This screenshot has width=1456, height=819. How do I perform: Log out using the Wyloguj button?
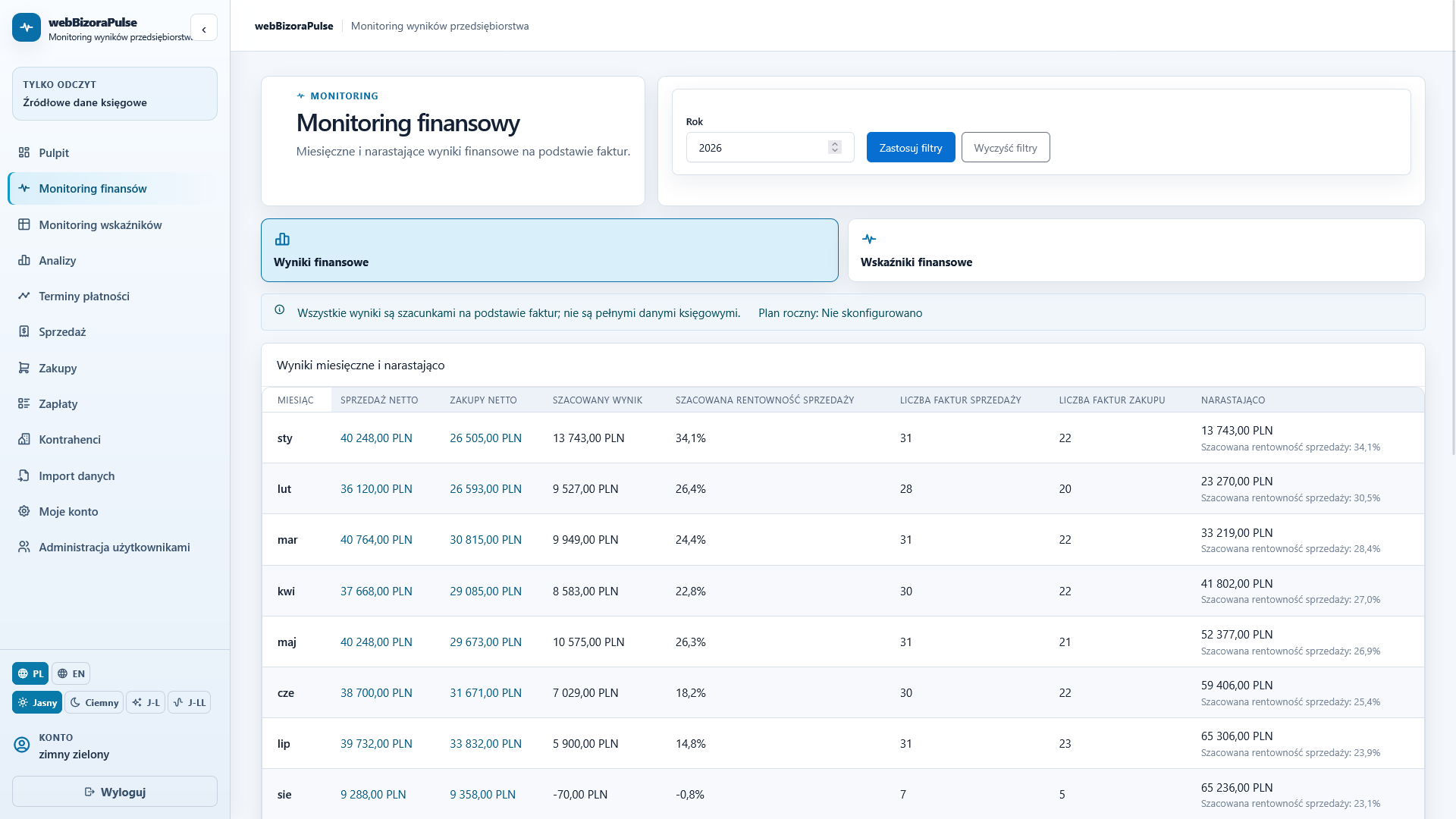(x=115, y=792)
